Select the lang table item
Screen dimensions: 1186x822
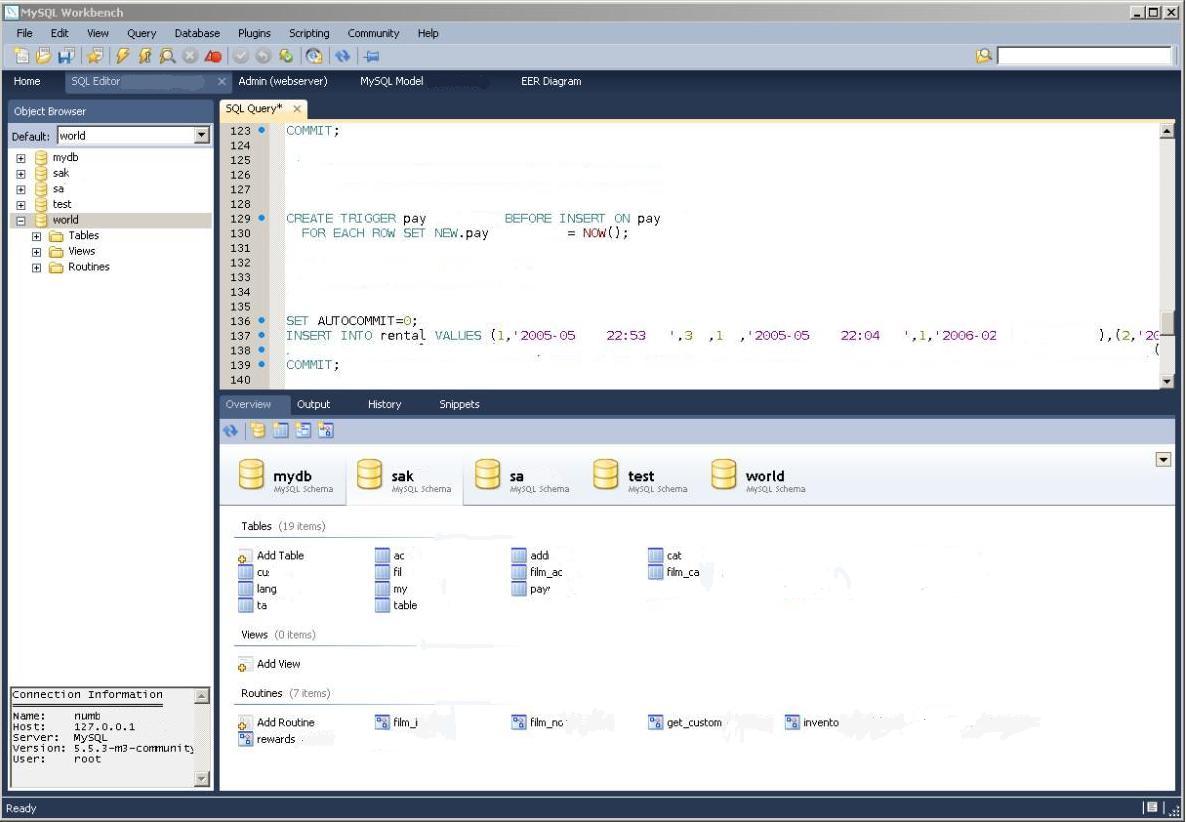(x=257, y=589)
